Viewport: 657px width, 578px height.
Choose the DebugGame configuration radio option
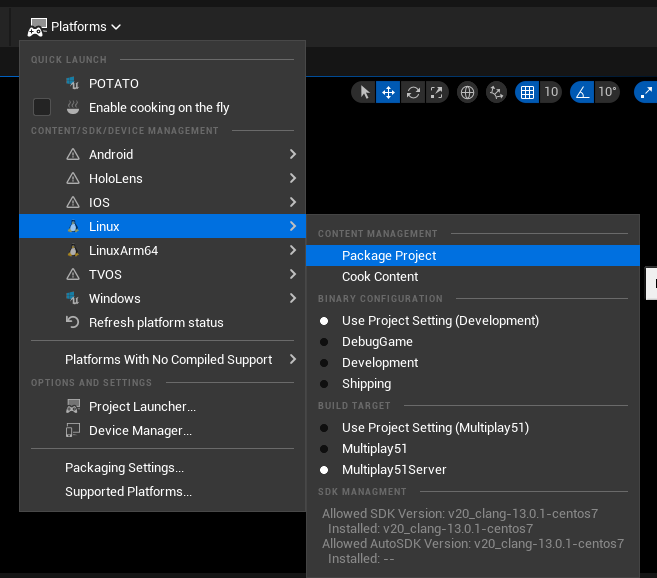pos(377,342)
